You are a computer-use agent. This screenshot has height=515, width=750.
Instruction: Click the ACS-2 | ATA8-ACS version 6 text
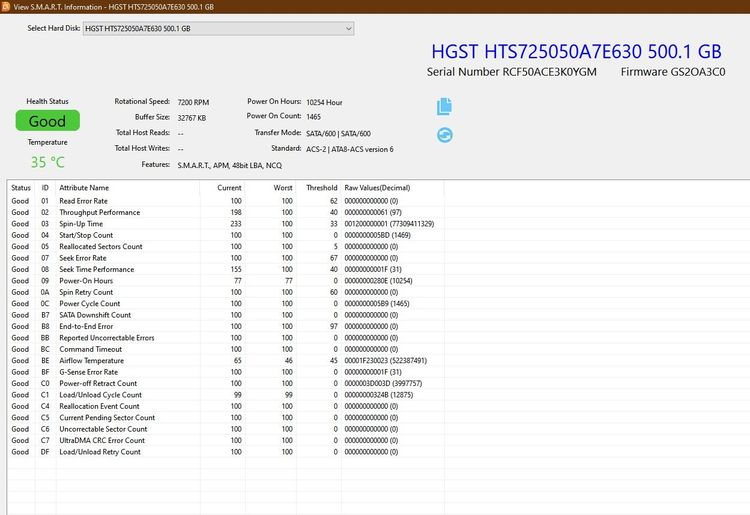pyautogui.click(x=350, y=149)
